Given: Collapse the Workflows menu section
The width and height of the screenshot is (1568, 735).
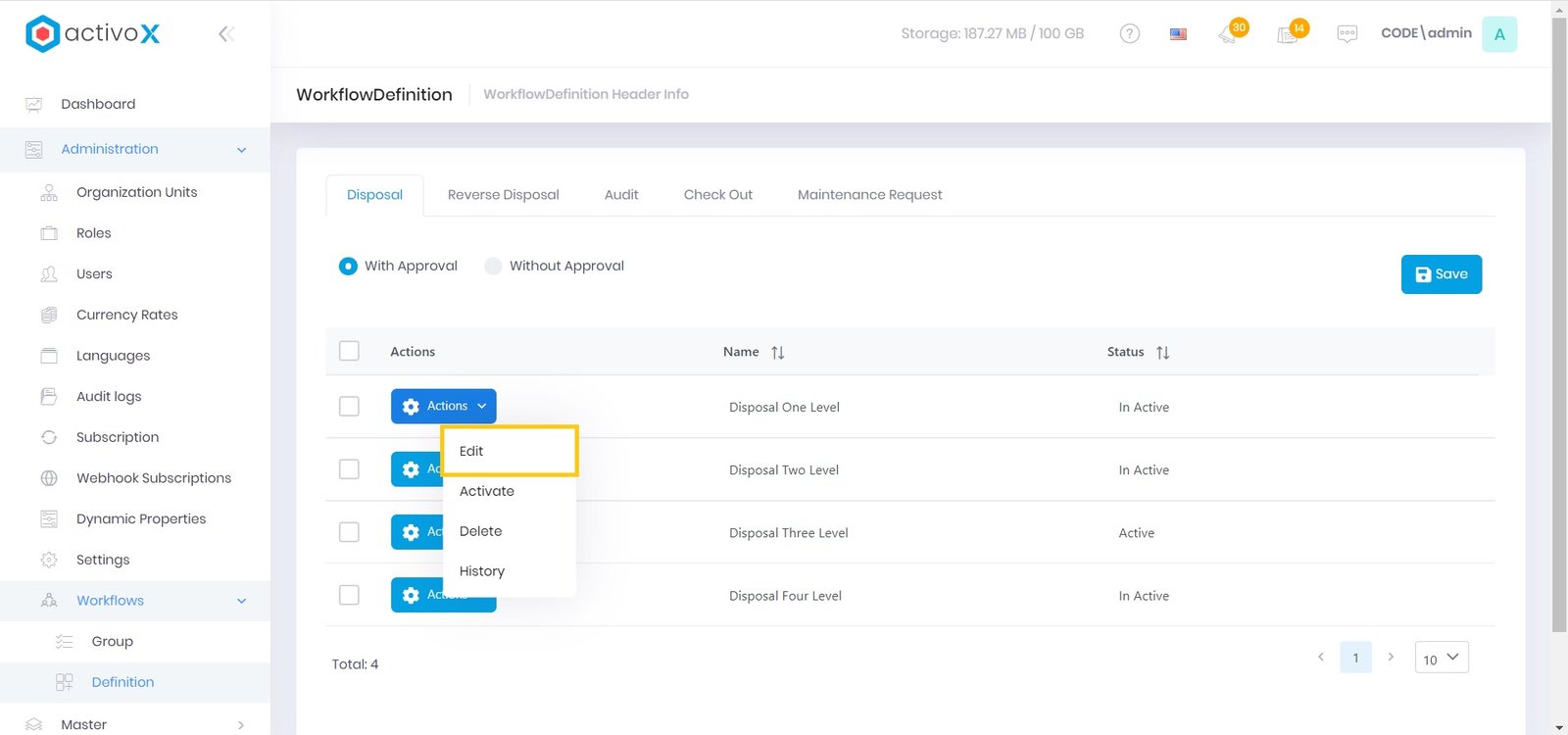Looking at the screenshot, I should pyautogui.click(x=241, y=601).
